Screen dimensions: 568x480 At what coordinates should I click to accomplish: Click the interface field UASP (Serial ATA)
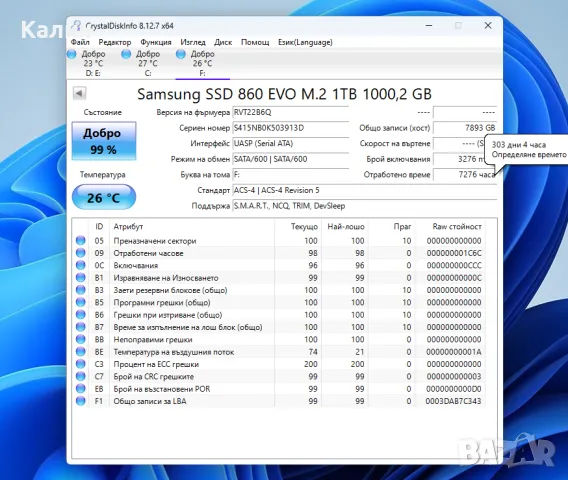pyautogui.click(x=291, y=143)
